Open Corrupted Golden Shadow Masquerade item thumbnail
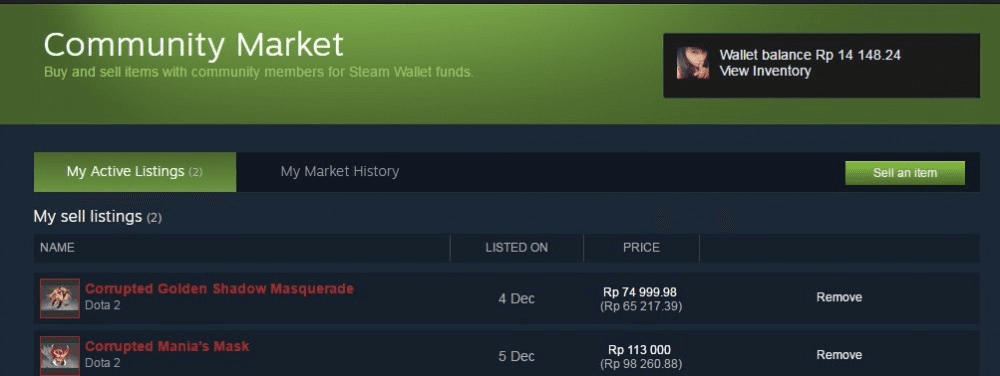The image size is (1000, 376). coord(60,298)
